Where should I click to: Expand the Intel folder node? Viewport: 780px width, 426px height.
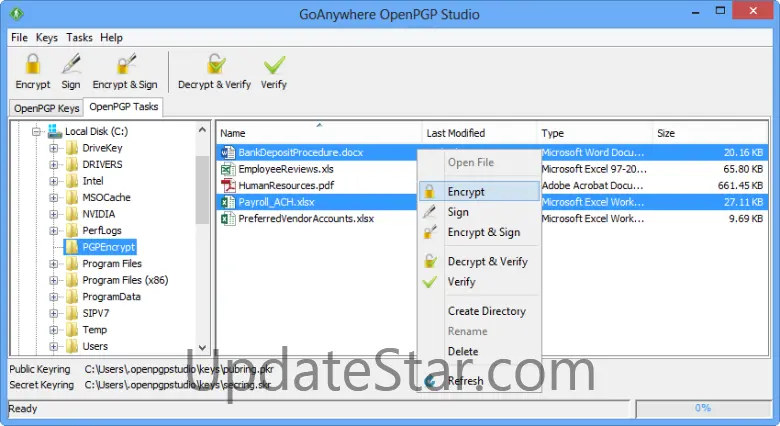[54, 181]
